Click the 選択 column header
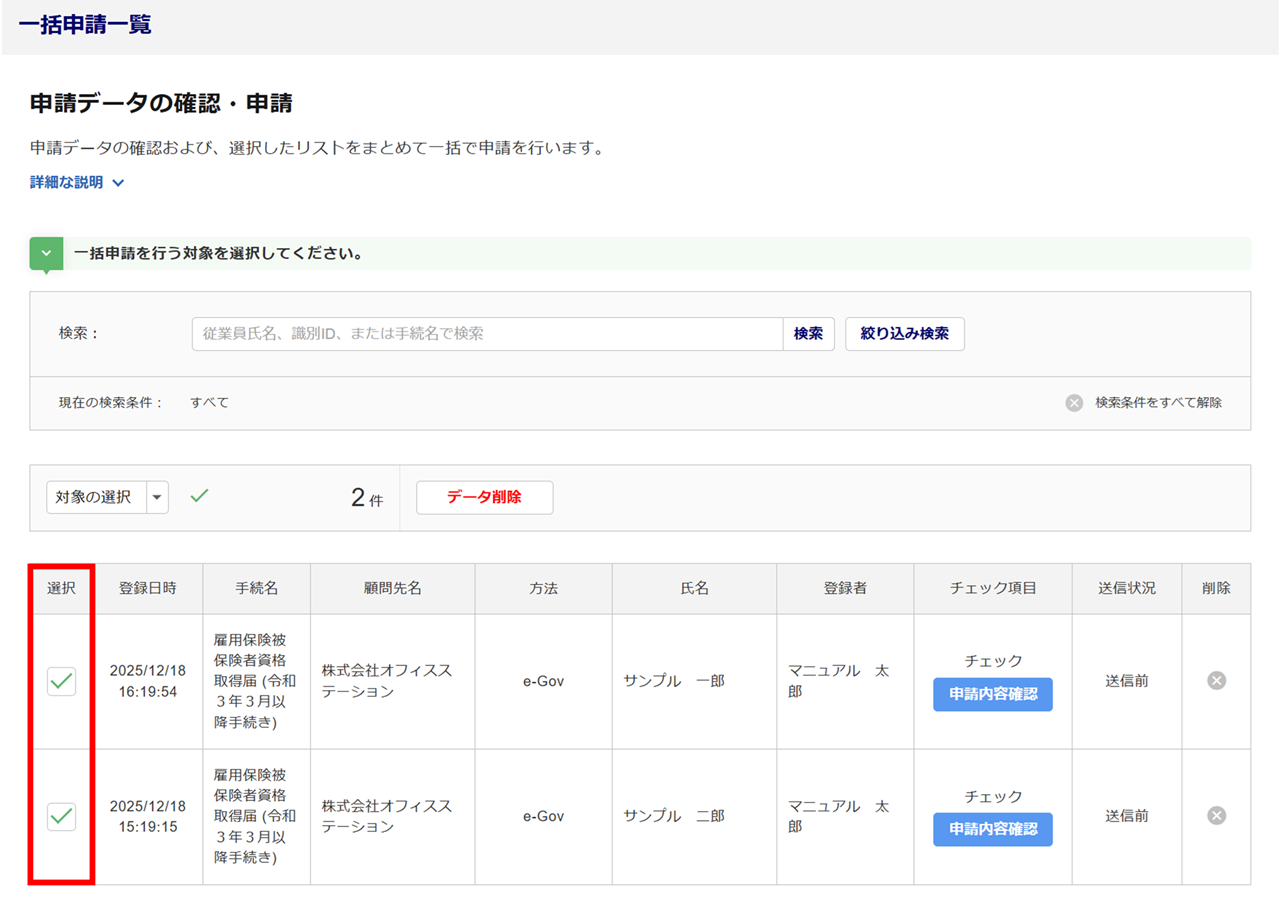Viewport: 1280px width, 902px height. pos(62,588)
